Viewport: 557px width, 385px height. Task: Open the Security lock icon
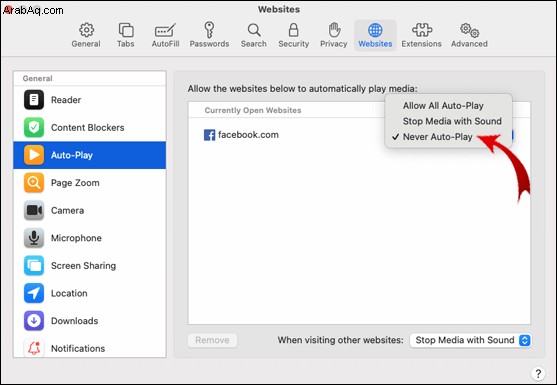point(293,30)
